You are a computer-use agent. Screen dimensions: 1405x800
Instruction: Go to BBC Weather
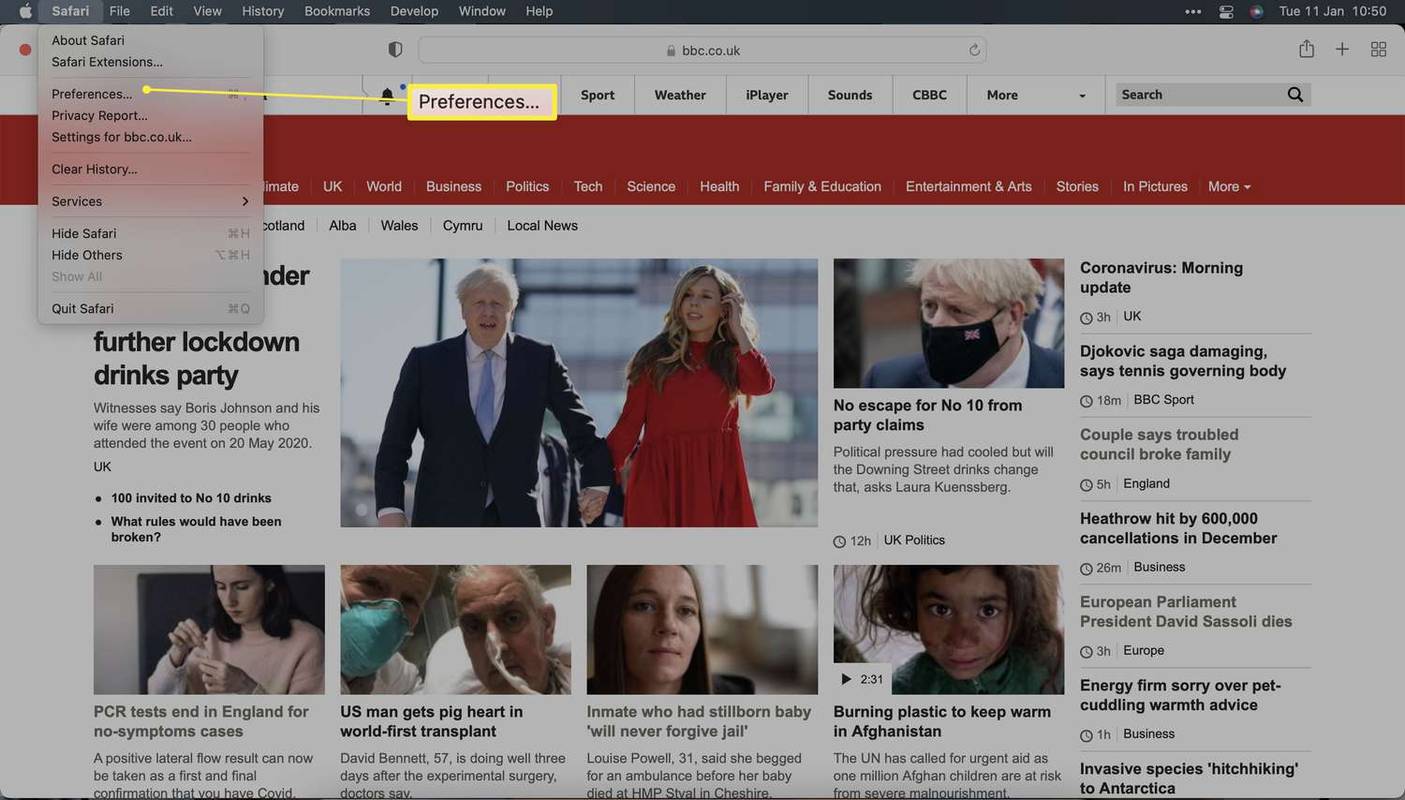click(680, 95)
